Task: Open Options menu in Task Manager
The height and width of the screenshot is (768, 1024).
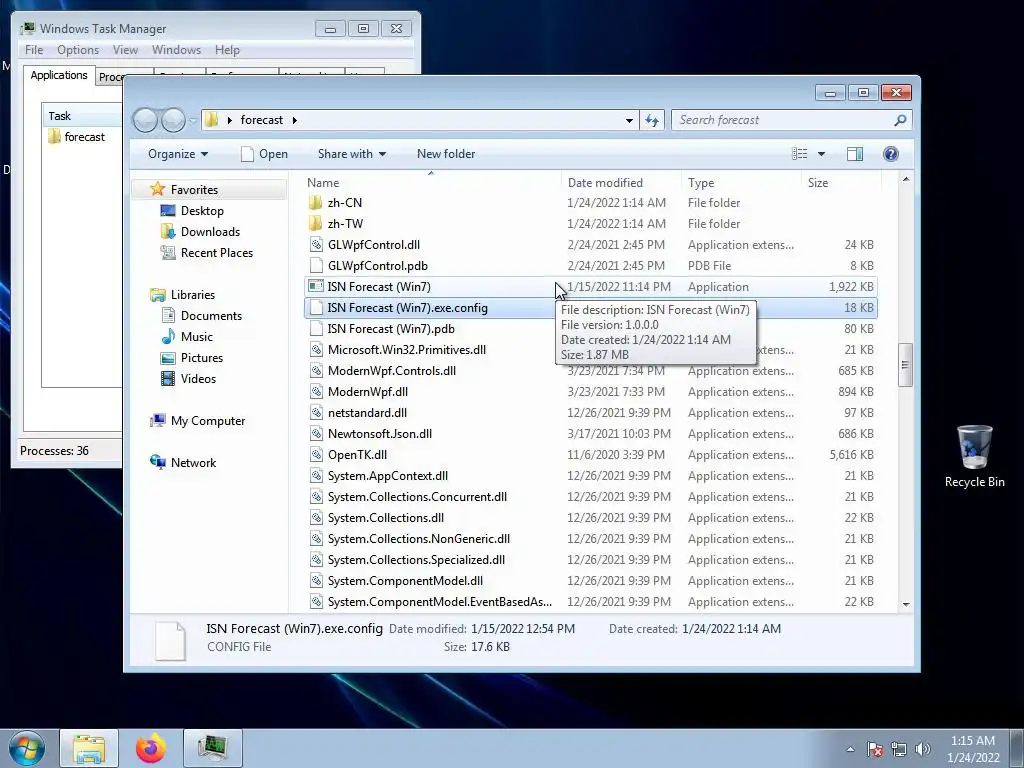Action: [78, 50]
